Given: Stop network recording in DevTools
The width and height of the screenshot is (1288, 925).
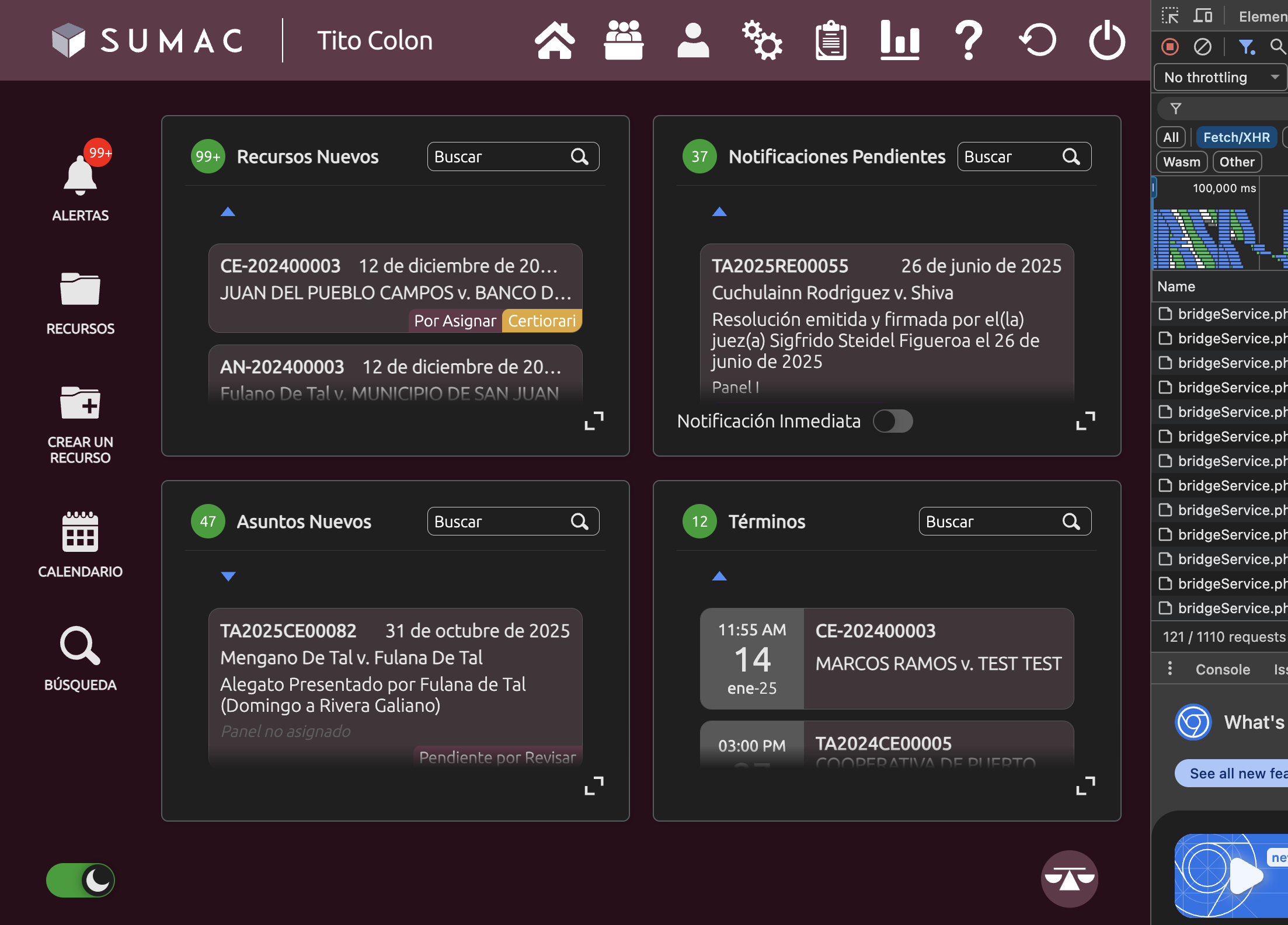Looking at the screenshot, I should coord(1170,46).
